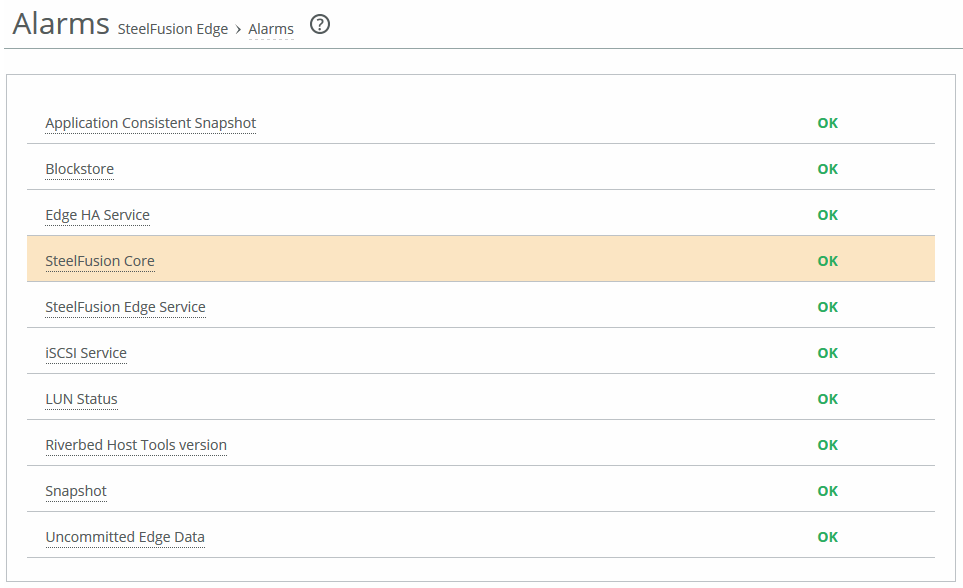Open the Application Consistent Snapshot alarm
Screen dimensions: 963x588
(150, 123)
